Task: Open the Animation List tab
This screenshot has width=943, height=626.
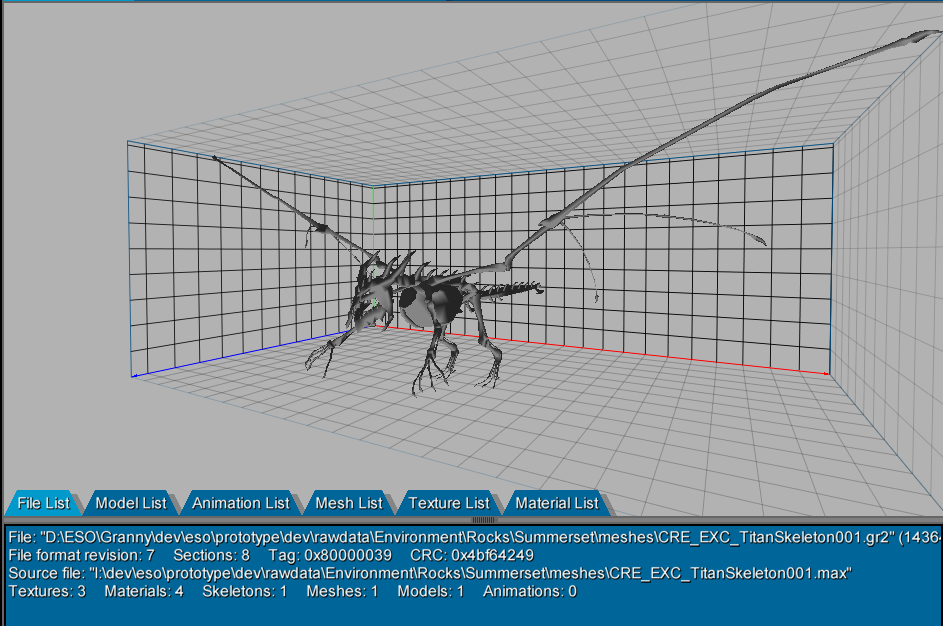Action: coord(241,503)
